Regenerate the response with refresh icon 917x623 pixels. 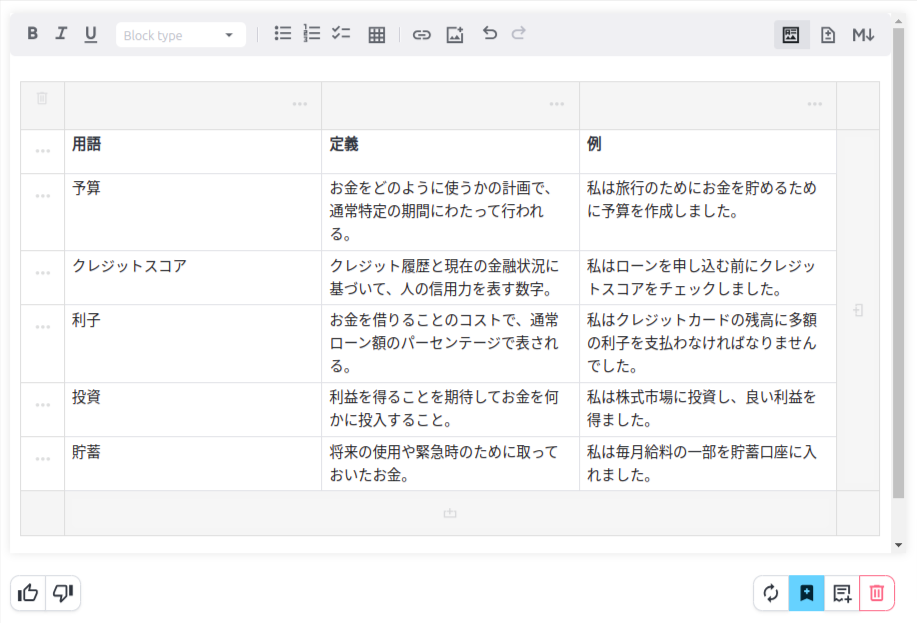771,593
